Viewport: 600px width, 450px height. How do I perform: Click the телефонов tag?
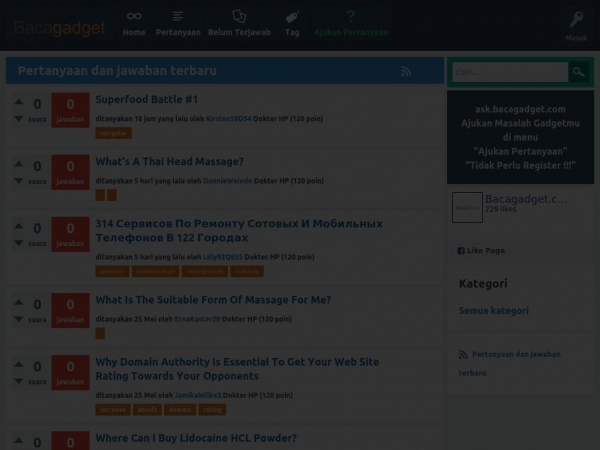tap(205, 271)
